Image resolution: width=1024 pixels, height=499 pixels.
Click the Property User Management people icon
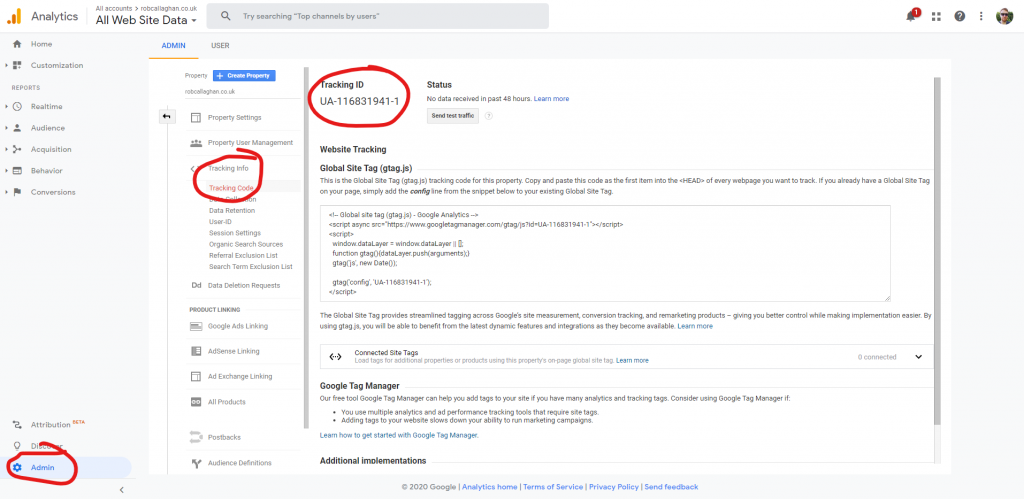coord(195,142)
